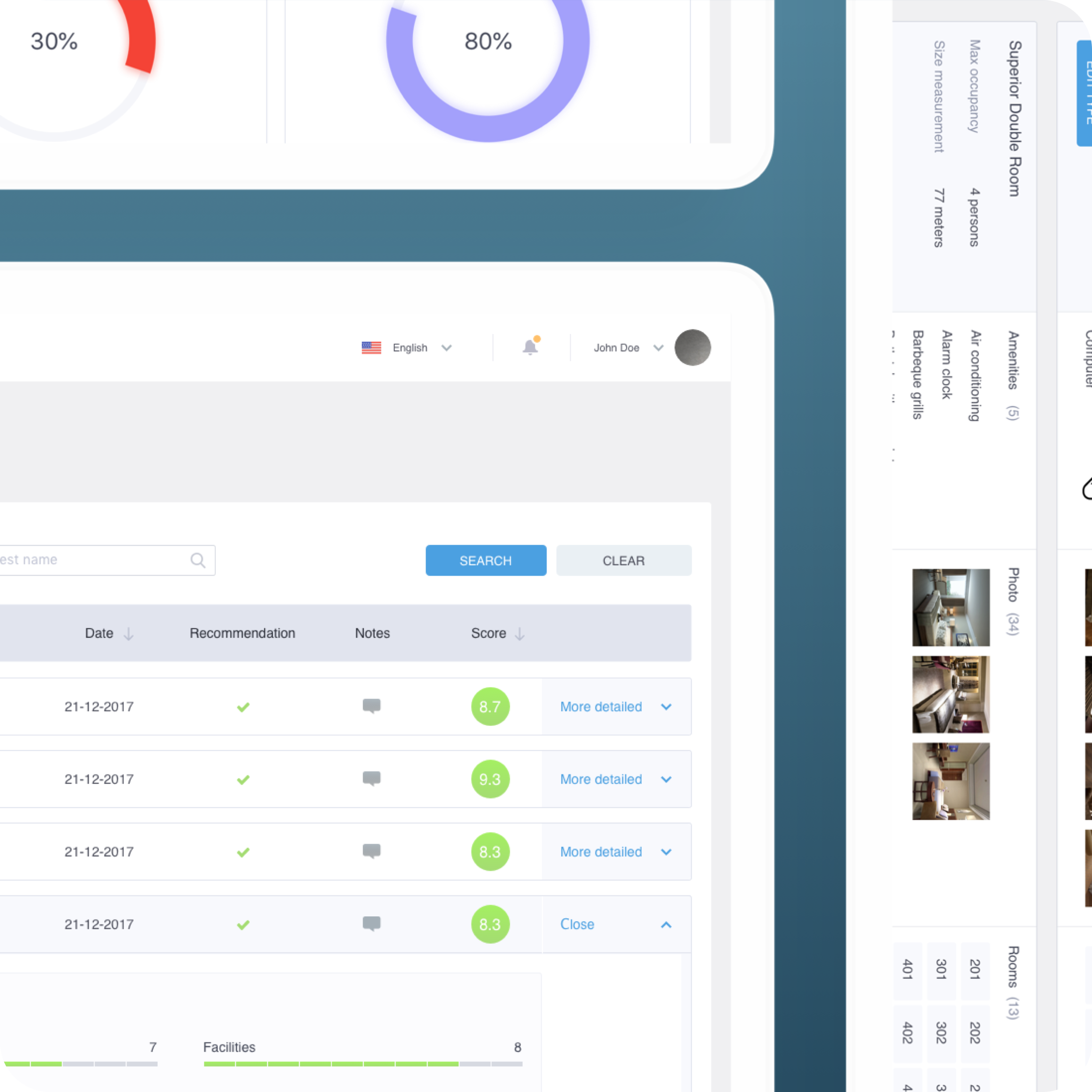The width and height of the screenshot is (1092, 1092).
Task: Click the magnifier icon in search field
Action: [198, 560]
